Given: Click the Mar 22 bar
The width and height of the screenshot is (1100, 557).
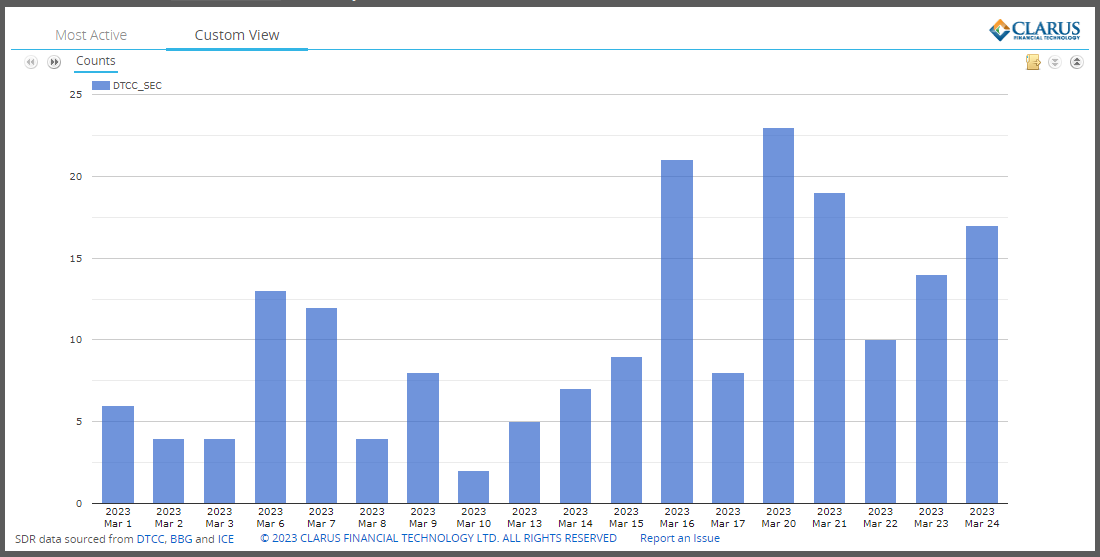Looking at the screenshot, I should (x=880, y=422).
